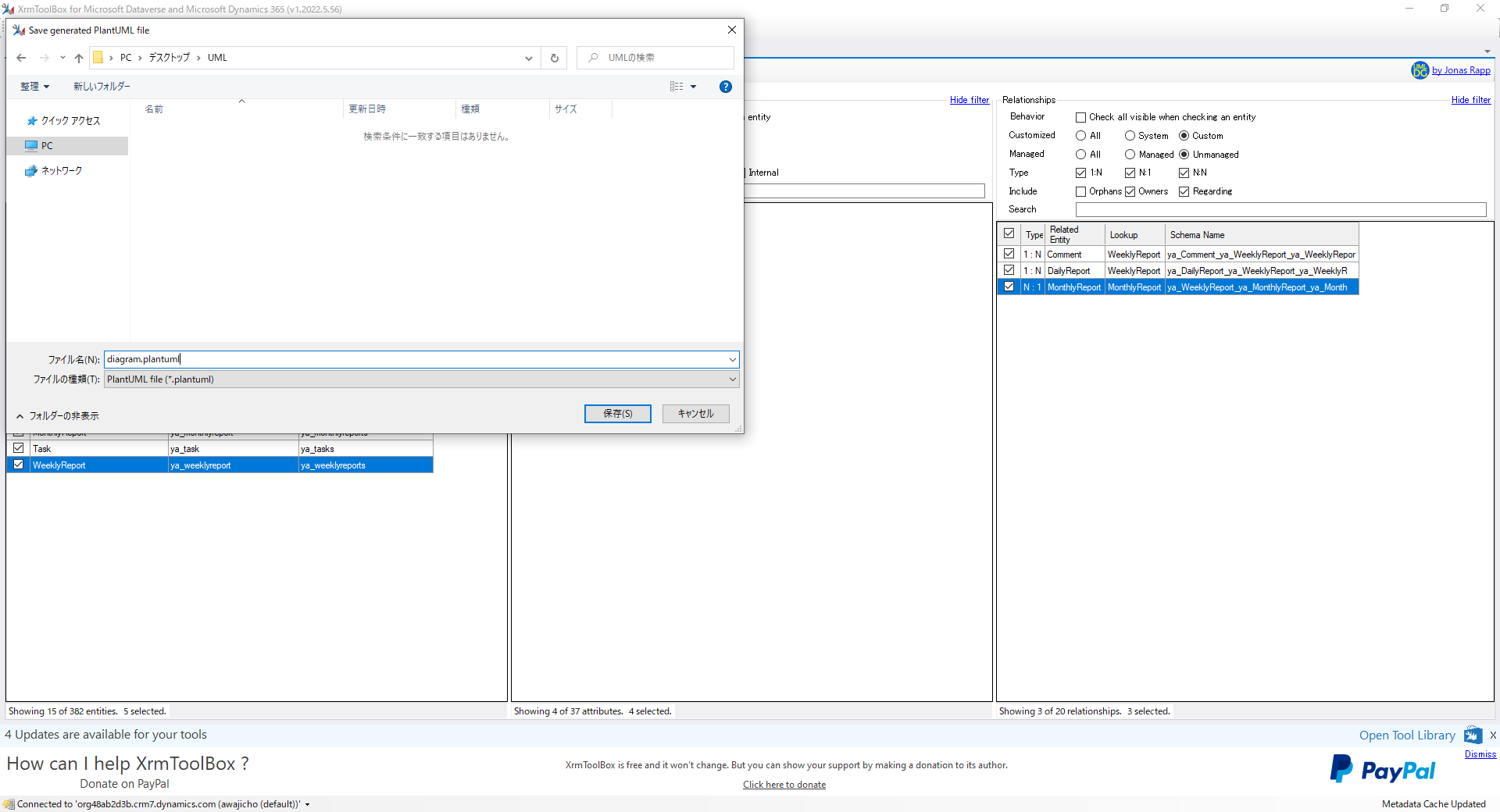
Task: Go back in the save dialog
Action: 21,58
